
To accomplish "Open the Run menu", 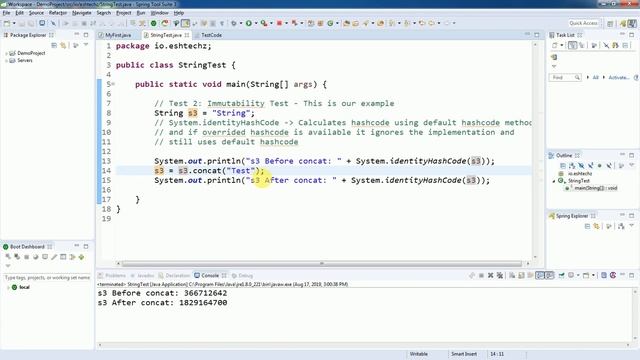I will tap(141, 13).
